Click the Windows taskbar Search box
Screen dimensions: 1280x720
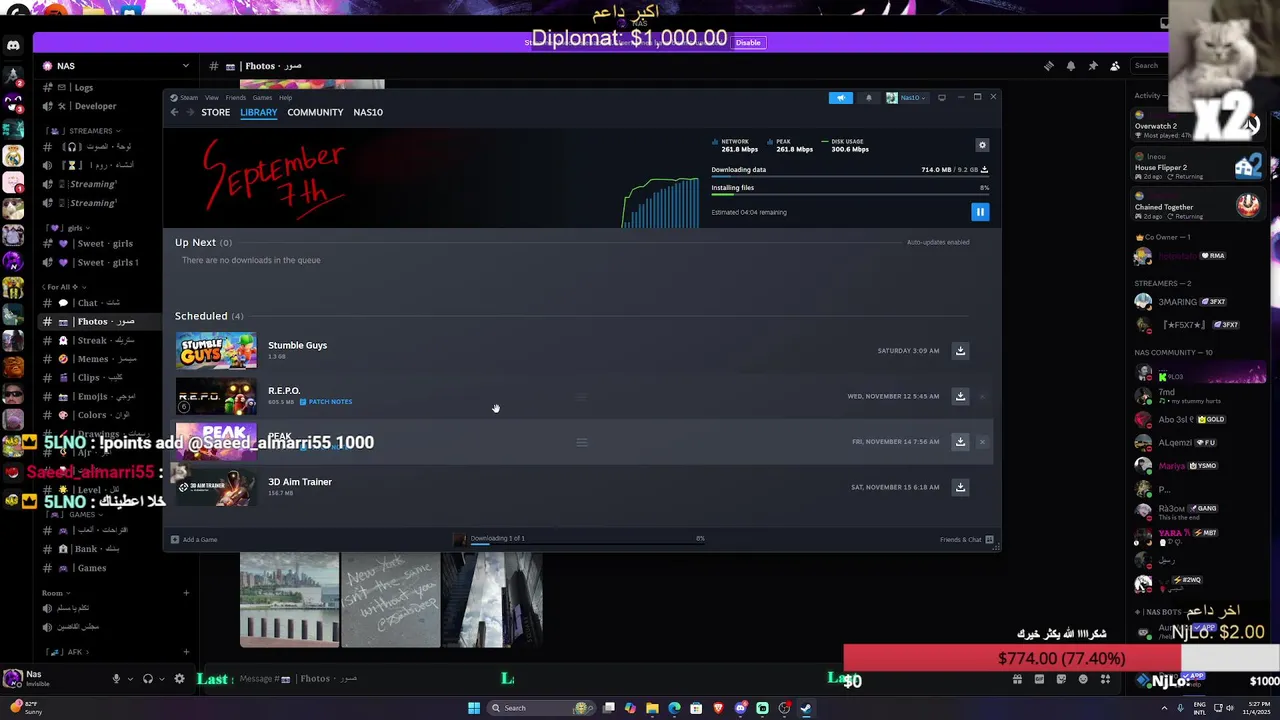540,708
